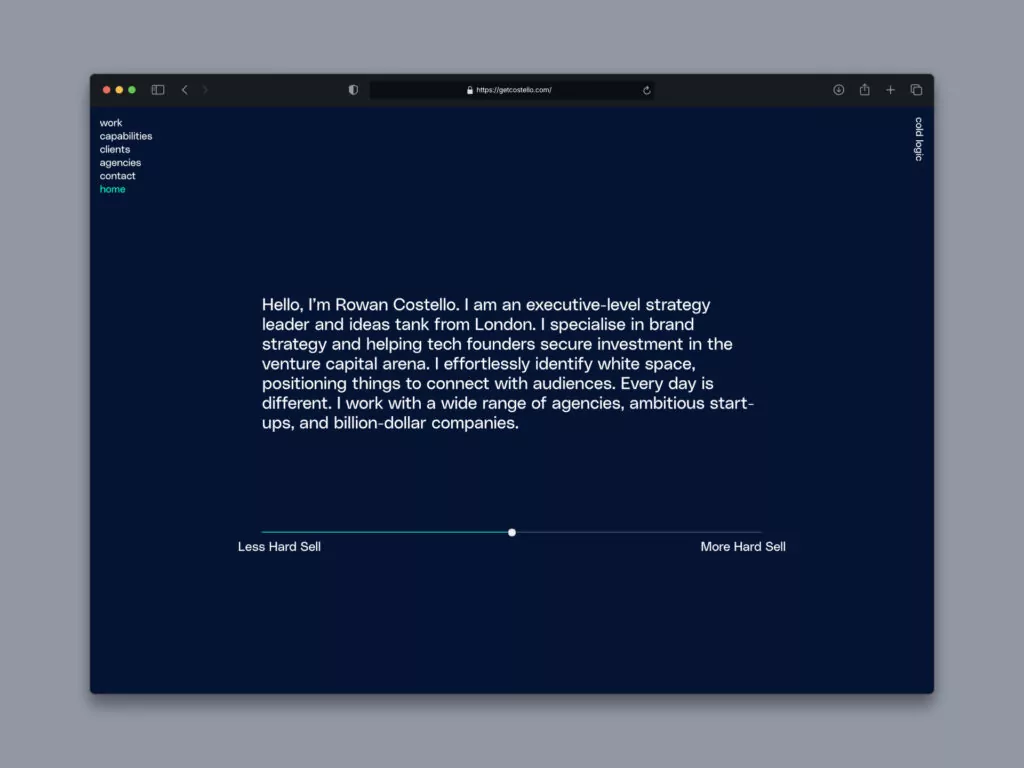Screen dimensions: 1024x768
Task: Open the work menu item
Action: tap(111, 123)
